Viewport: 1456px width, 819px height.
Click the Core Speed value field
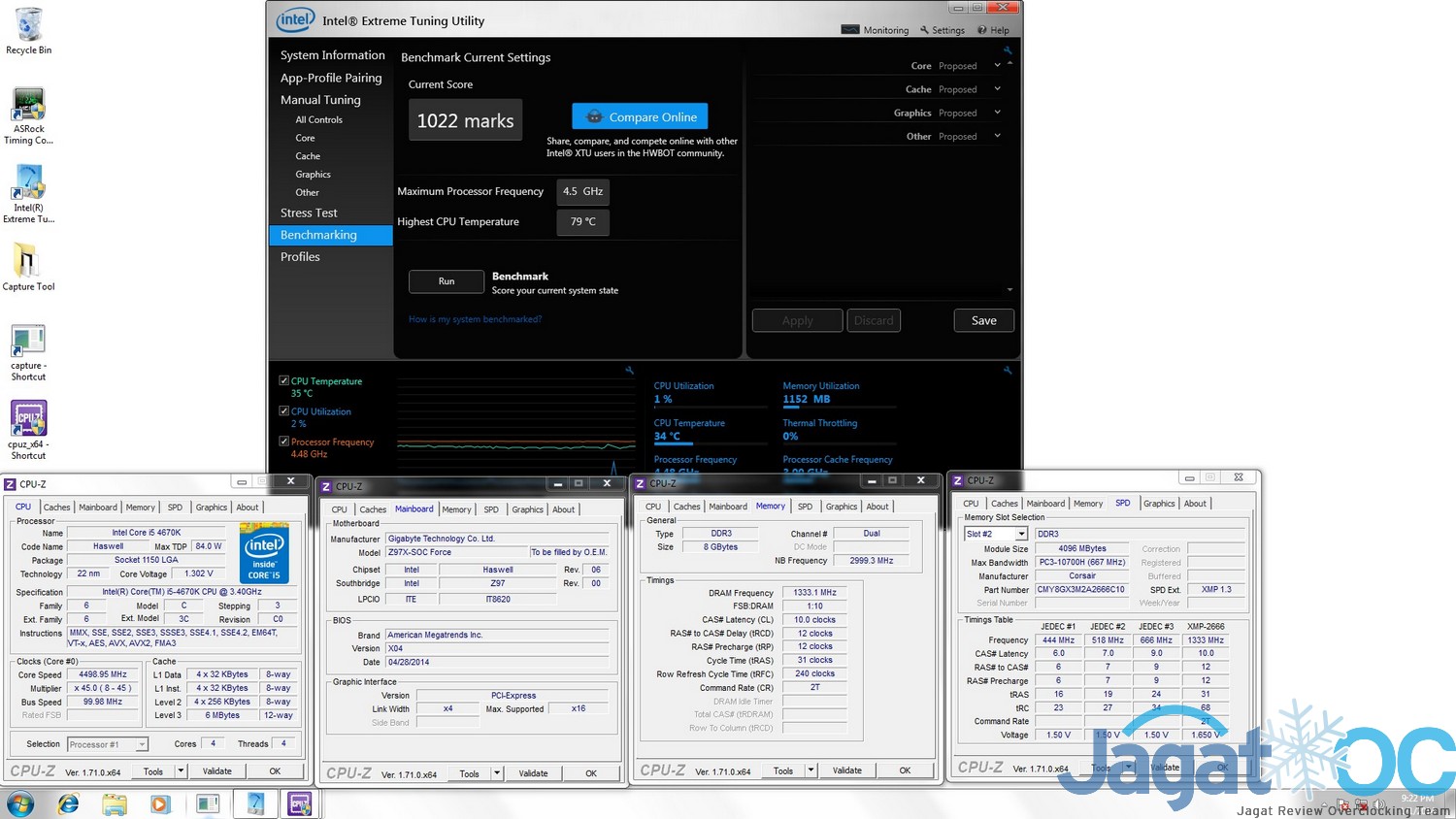tap(103, 674)
